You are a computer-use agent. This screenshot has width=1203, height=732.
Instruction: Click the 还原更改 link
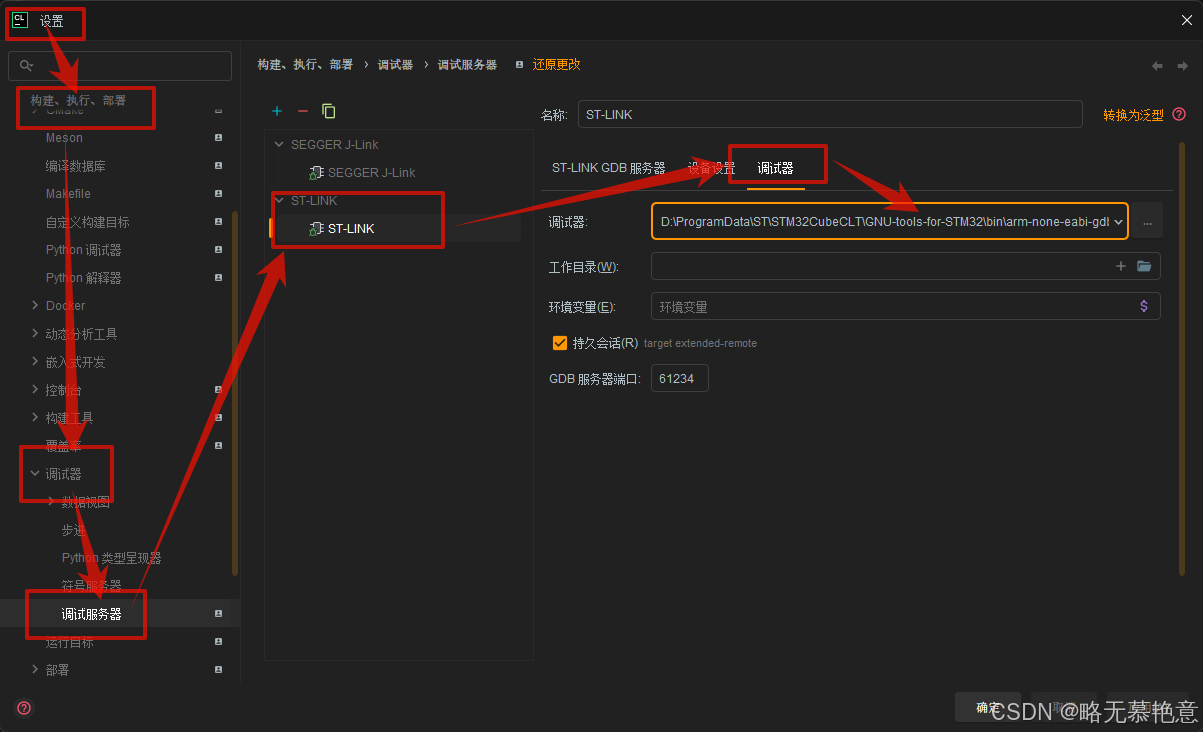[x=556, y=64]
